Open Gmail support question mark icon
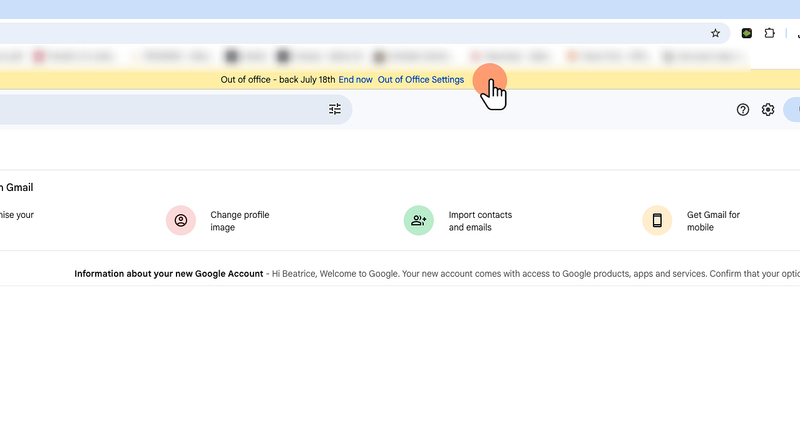This screenshot has height=437, width=800. pos(743,110)
